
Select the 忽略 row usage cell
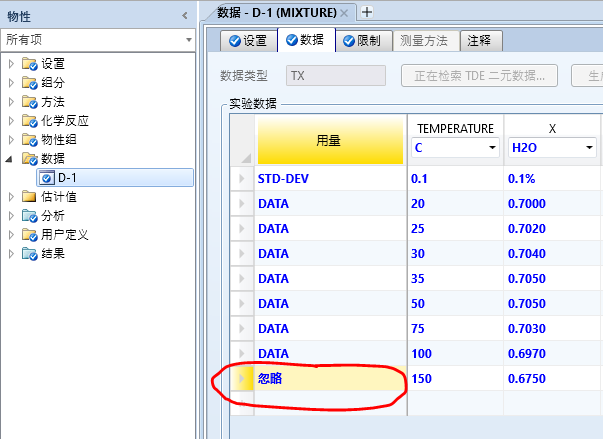click(x=329, y=379)
